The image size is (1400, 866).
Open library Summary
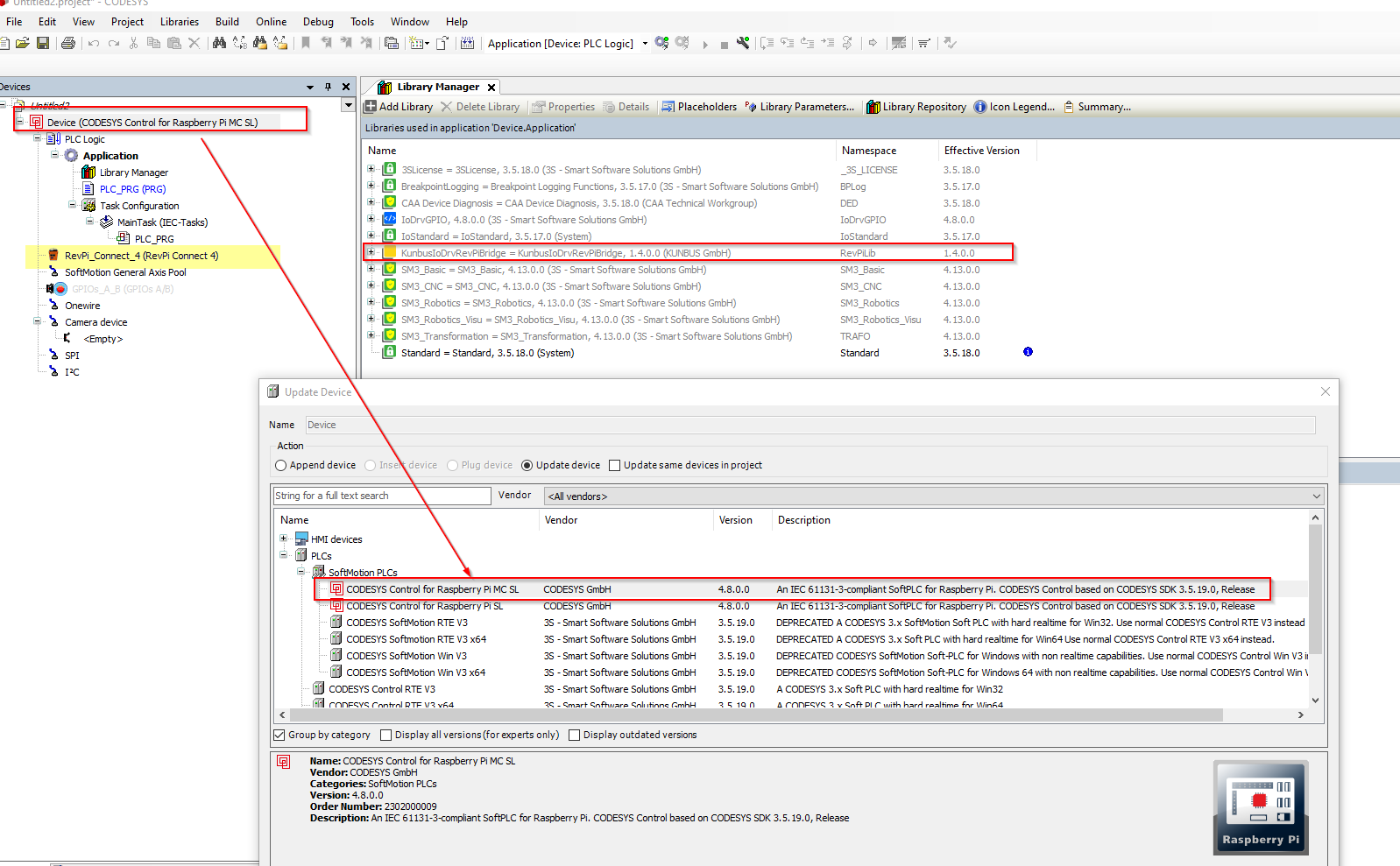coord(1097,107)
